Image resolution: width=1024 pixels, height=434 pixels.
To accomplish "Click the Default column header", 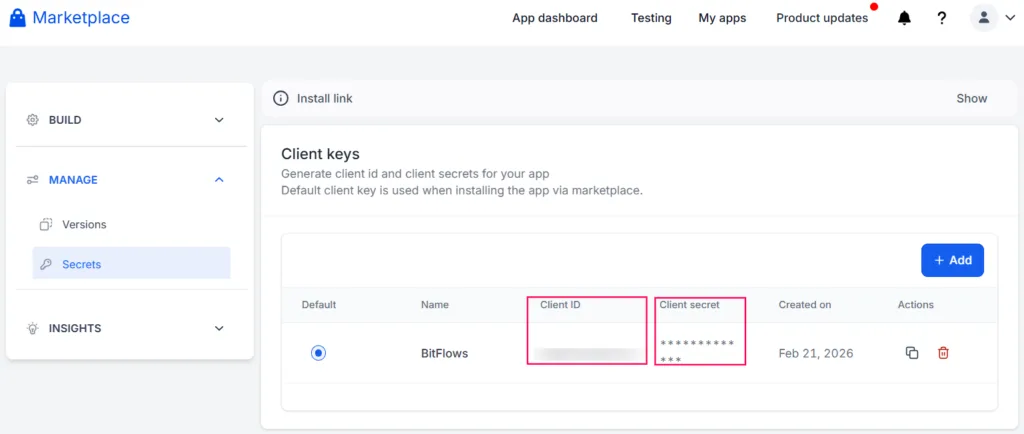I will 319,305.
